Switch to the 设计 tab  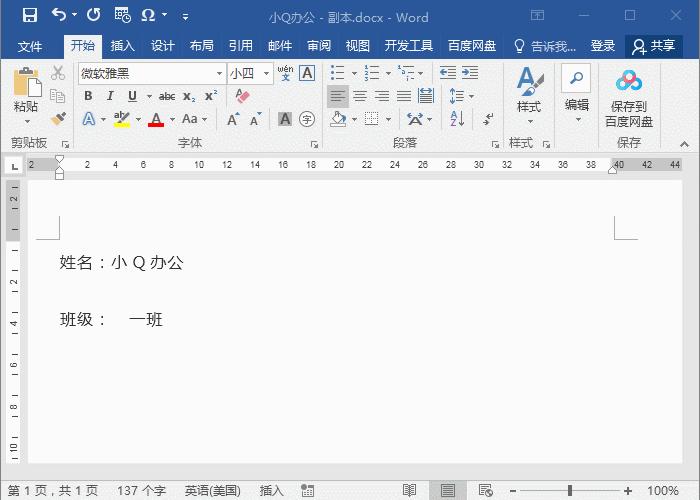162,46
